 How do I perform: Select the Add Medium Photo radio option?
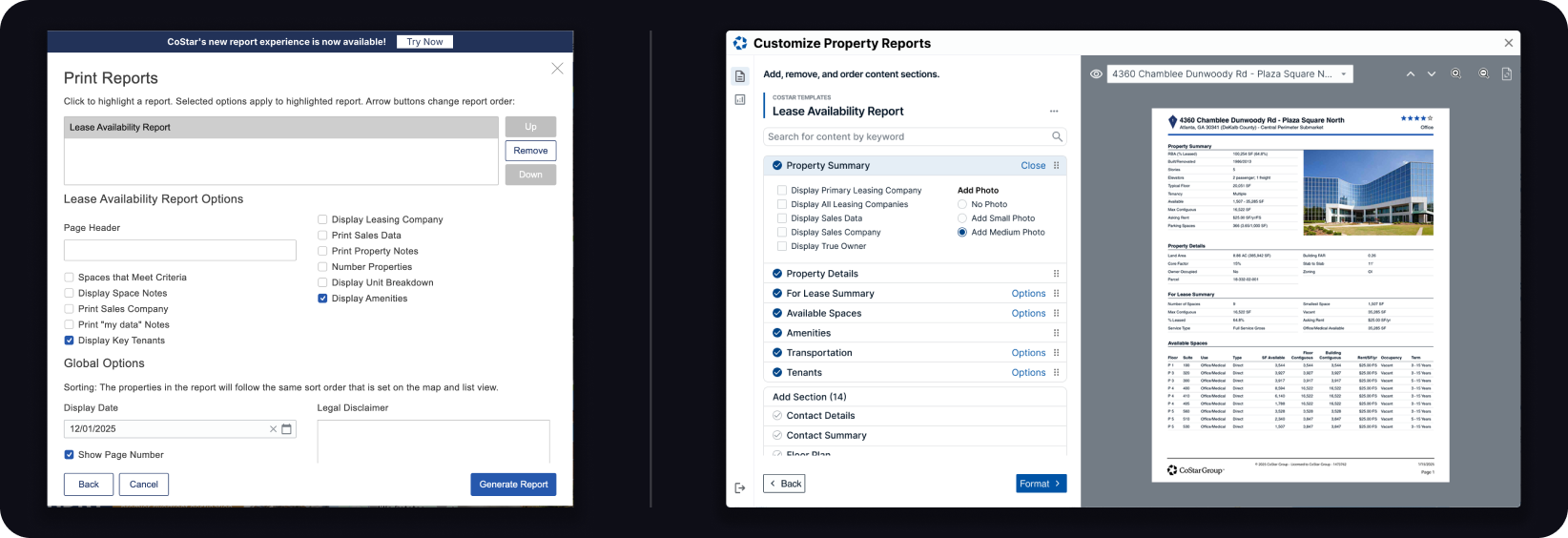(x=962, y=232)
